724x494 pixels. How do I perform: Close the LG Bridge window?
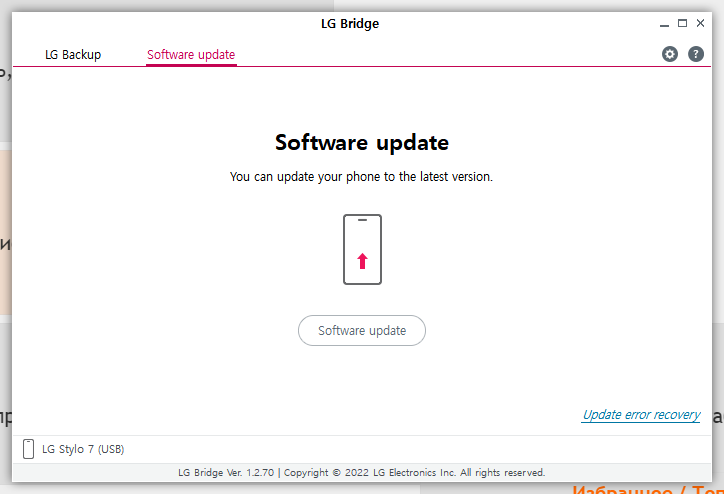click(700, 23)
